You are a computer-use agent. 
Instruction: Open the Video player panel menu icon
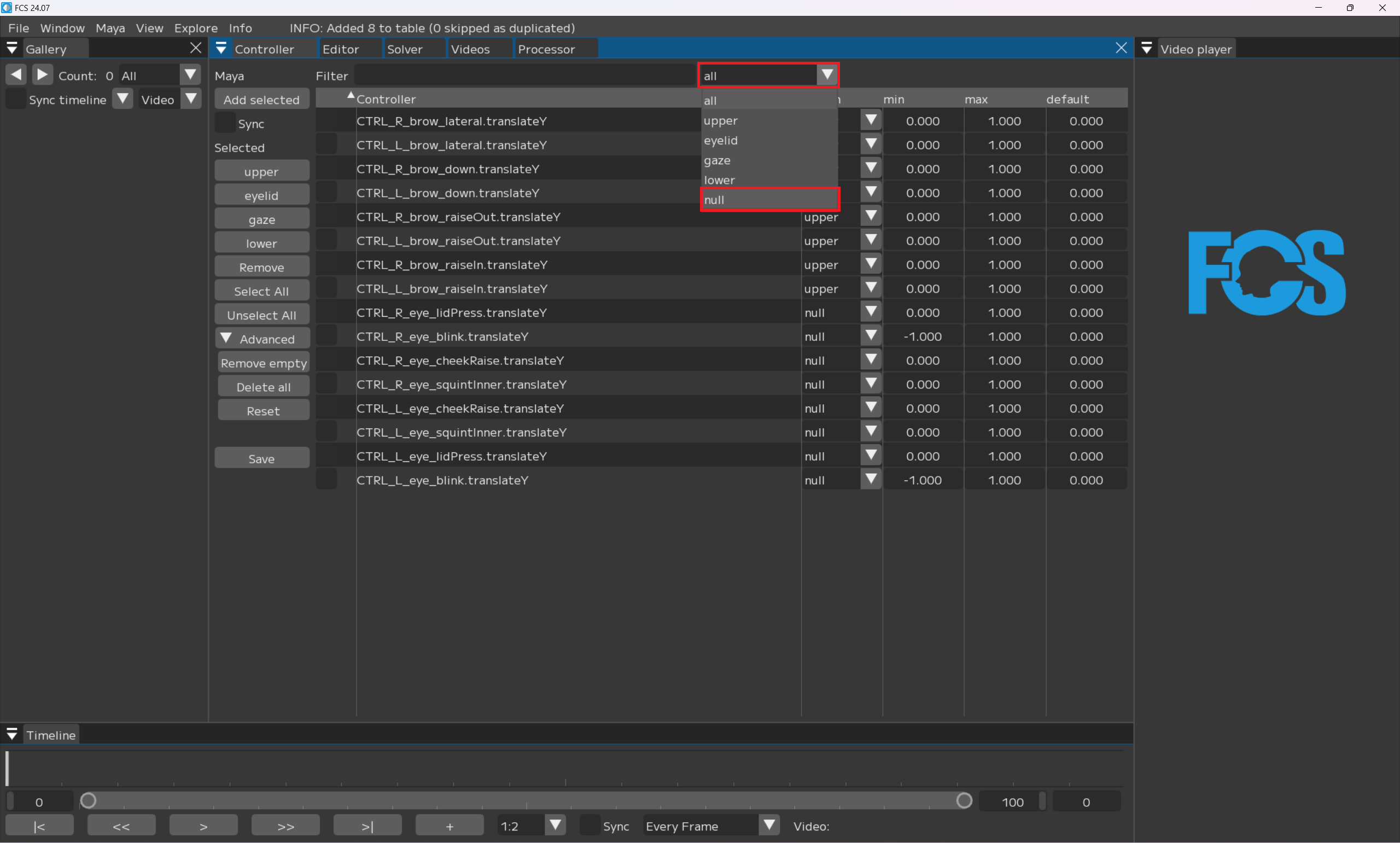(1146, 49)
